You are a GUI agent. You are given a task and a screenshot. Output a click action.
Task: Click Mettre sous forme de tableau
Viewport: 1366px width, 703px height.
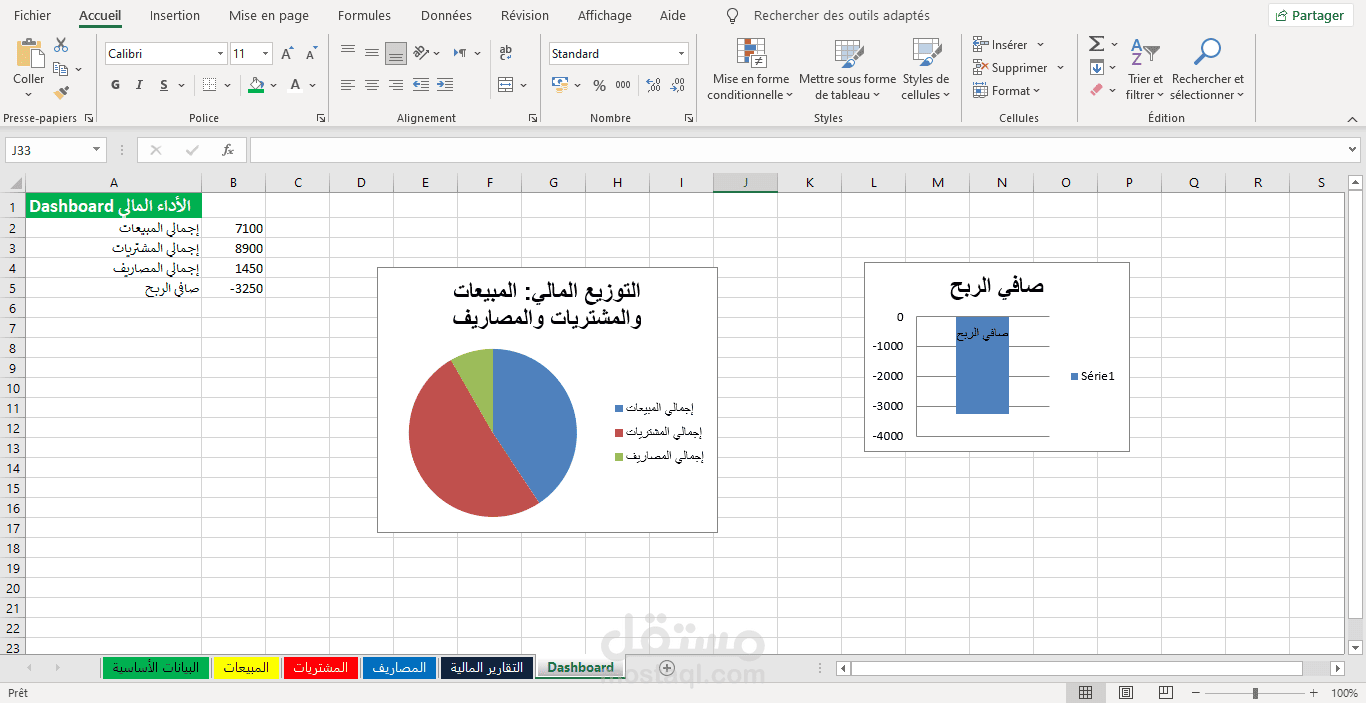click(847, 70)
